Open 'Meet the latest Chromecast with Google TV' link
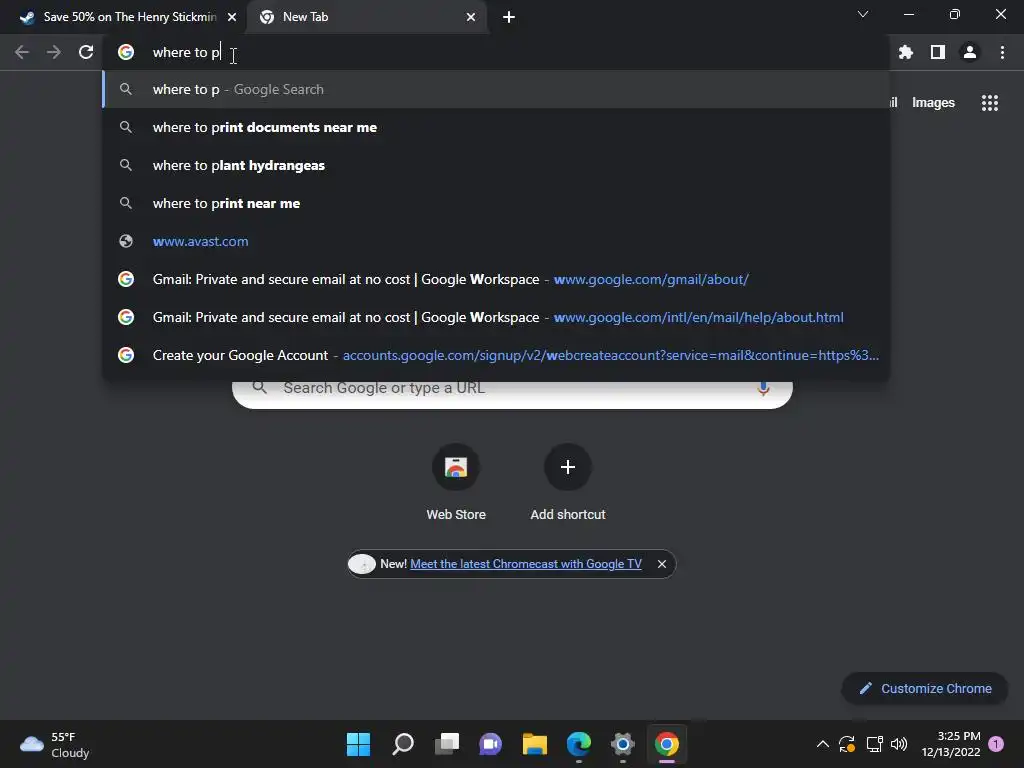This screenshot has height=768, width=1024. click(526, 564)
